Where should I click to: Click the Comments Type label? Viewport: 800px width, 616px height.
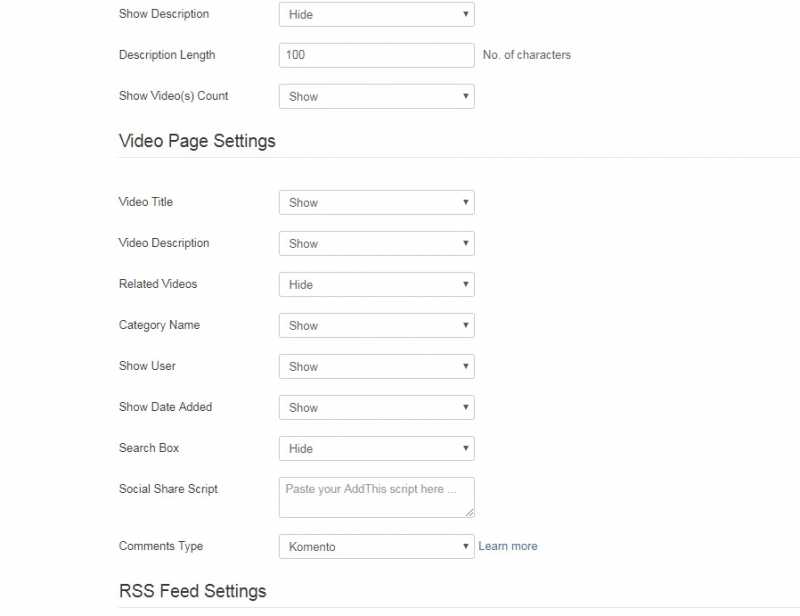pos(161,546)
